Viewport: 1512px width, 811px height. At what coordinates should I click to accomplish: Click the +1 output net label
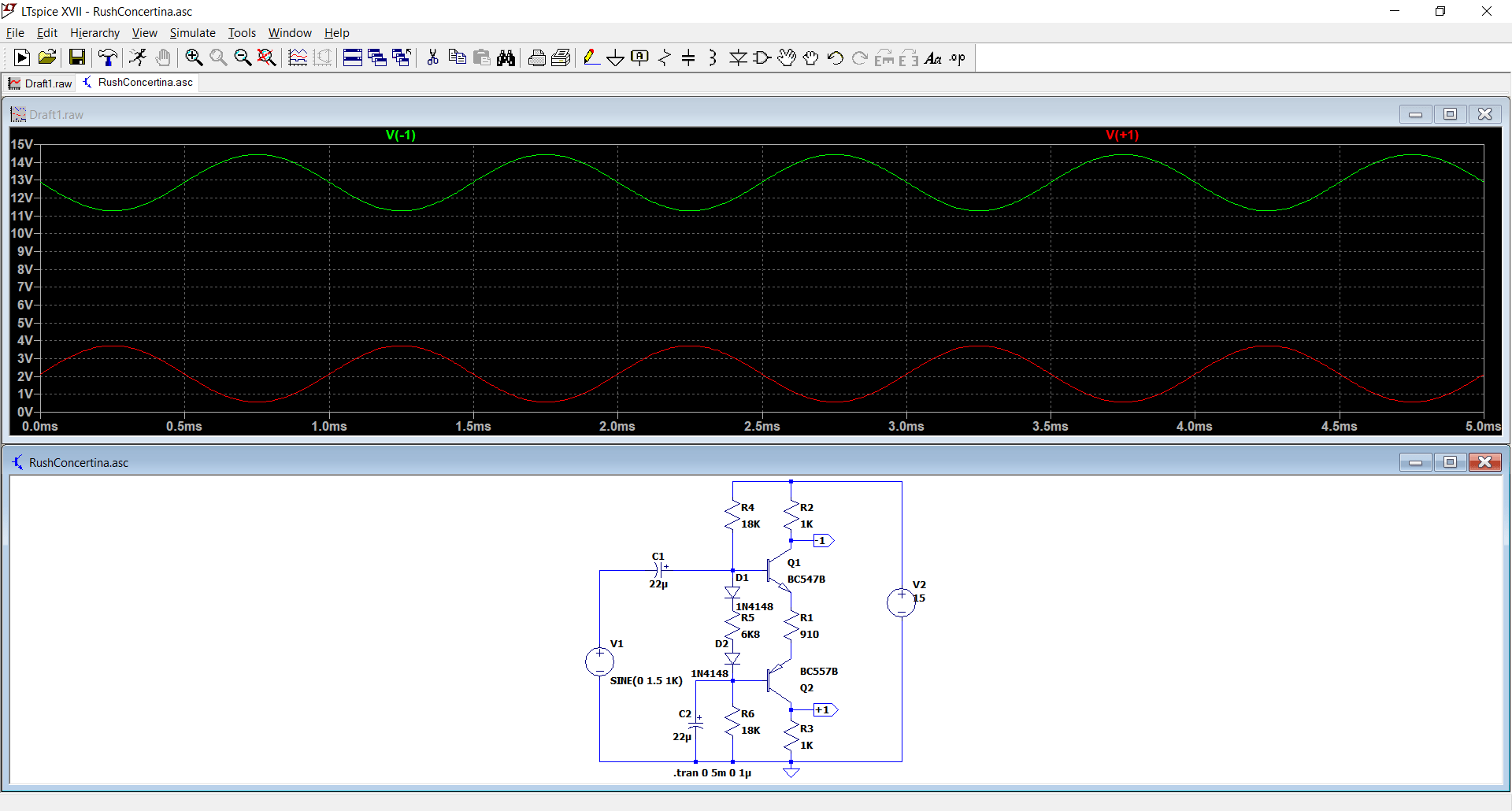coord(825,709)
